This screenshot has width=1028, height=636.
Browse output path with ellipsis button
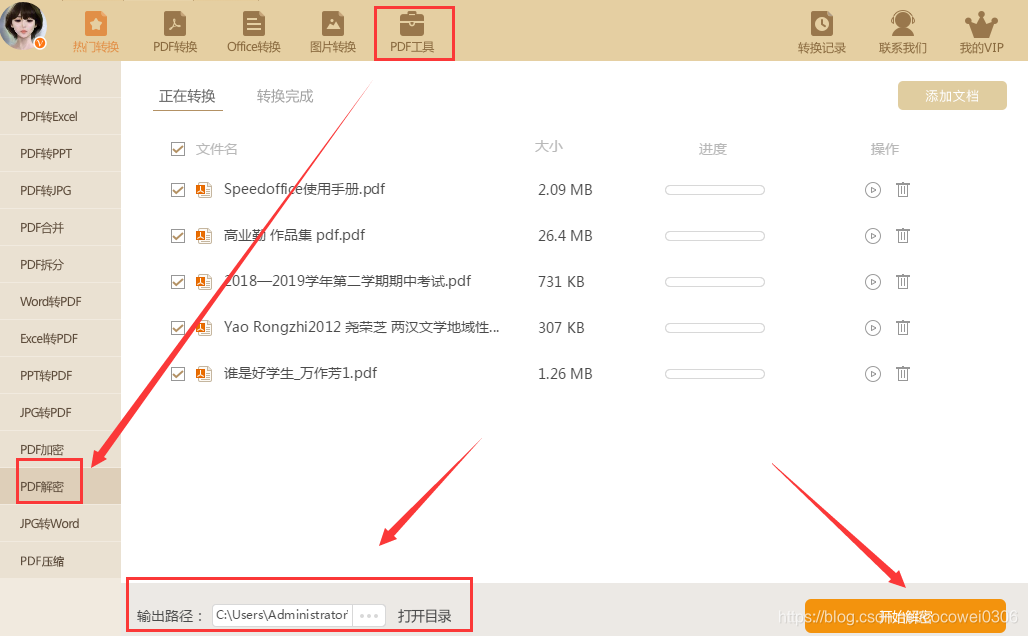click(x=369, y=616)
